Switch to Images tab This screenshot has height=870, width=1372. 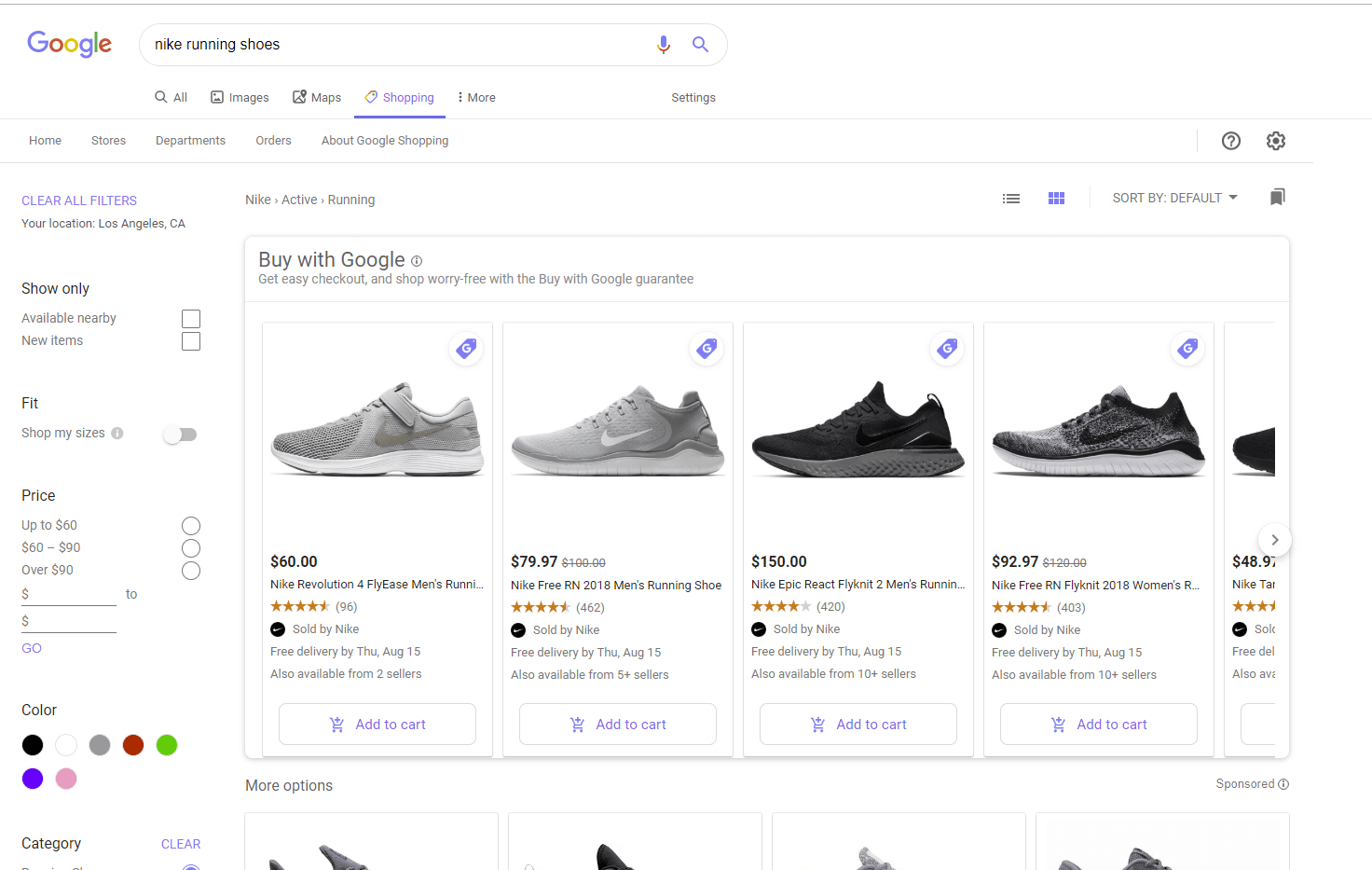[x=240, y=97]
